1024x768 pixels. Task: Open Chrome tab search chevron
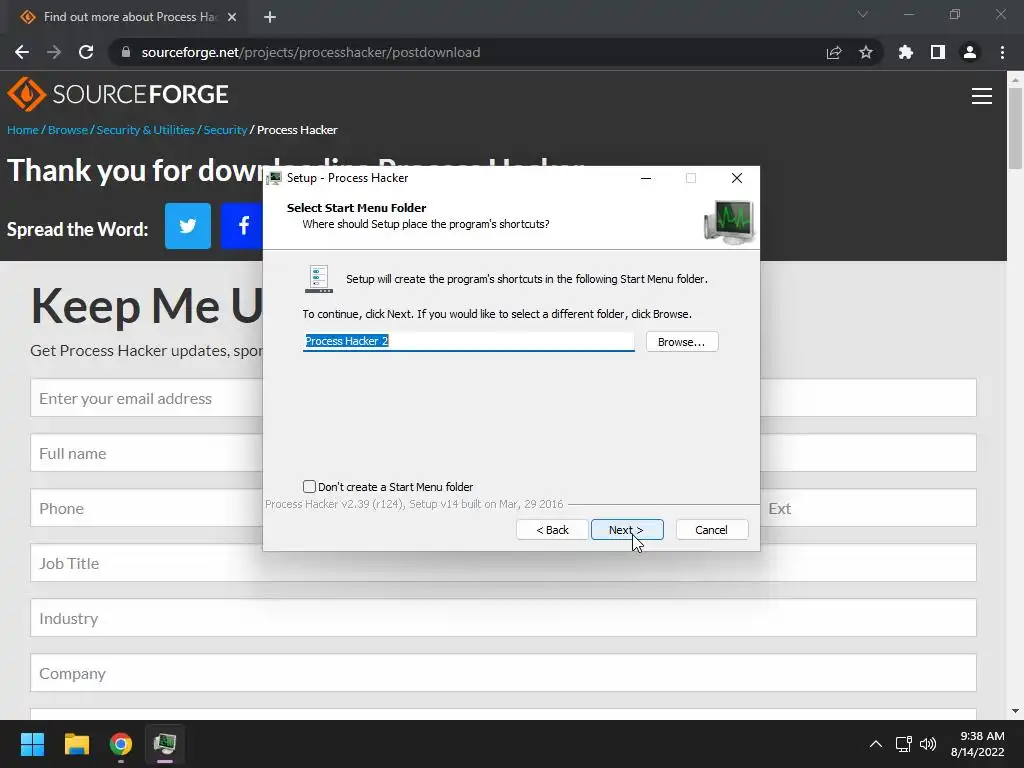point(863,14)
